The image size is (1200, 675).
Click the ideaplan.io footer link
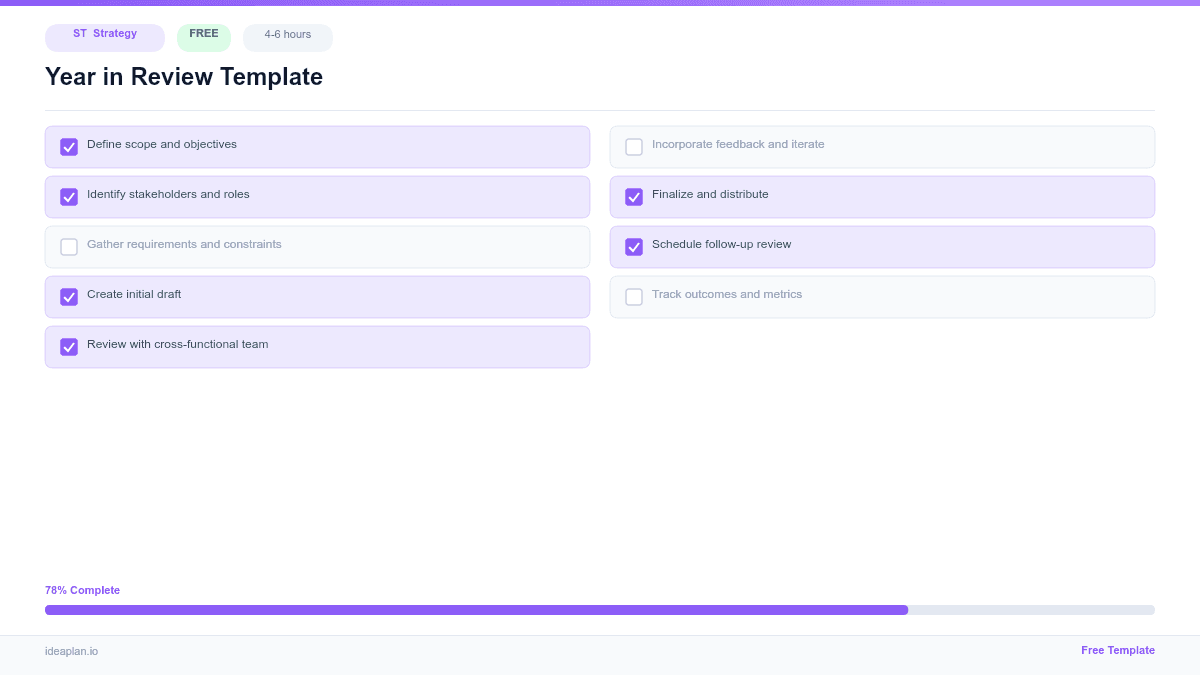70,652
